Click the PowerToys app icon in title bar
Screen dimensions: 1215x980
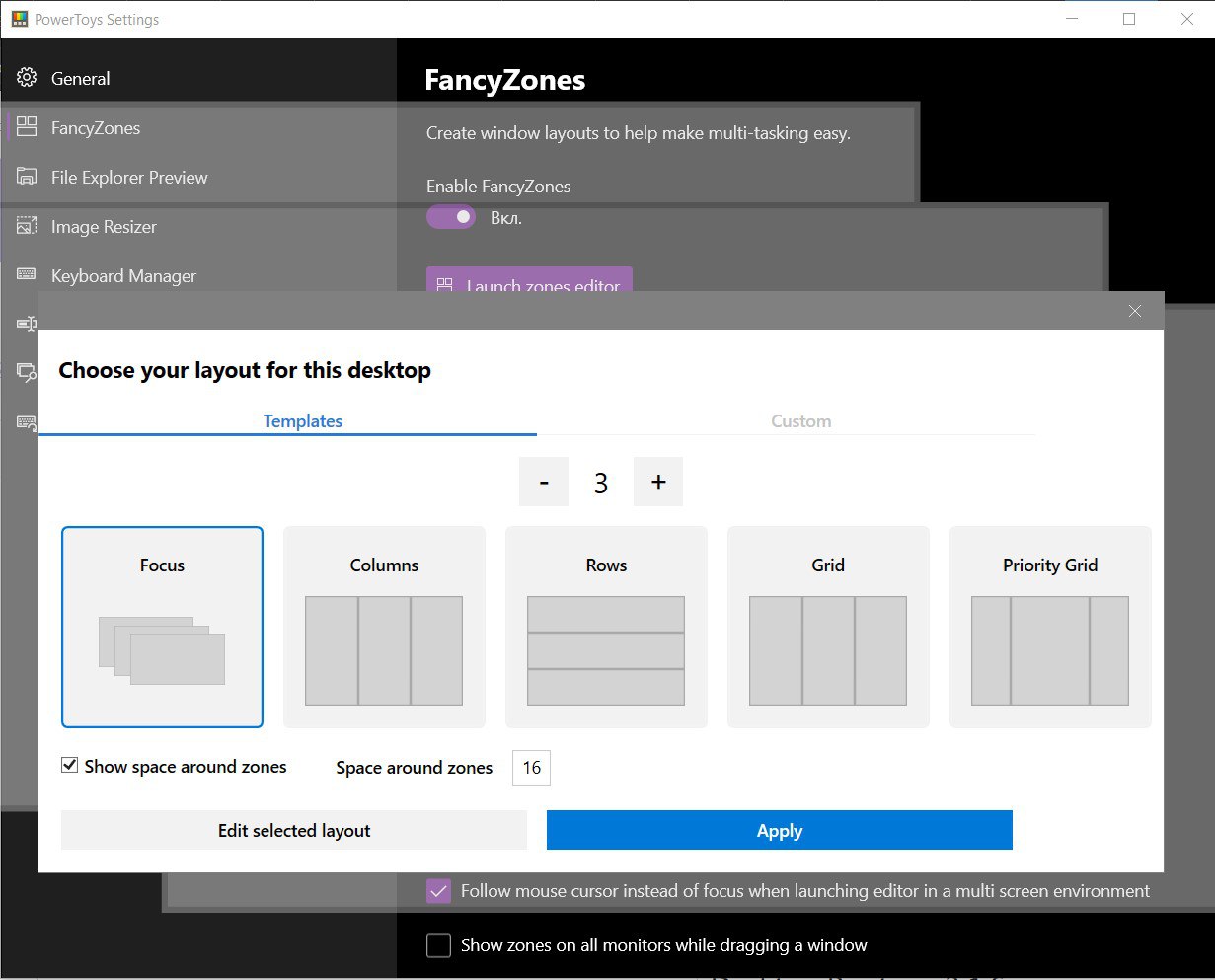click(x=20, y=19)
